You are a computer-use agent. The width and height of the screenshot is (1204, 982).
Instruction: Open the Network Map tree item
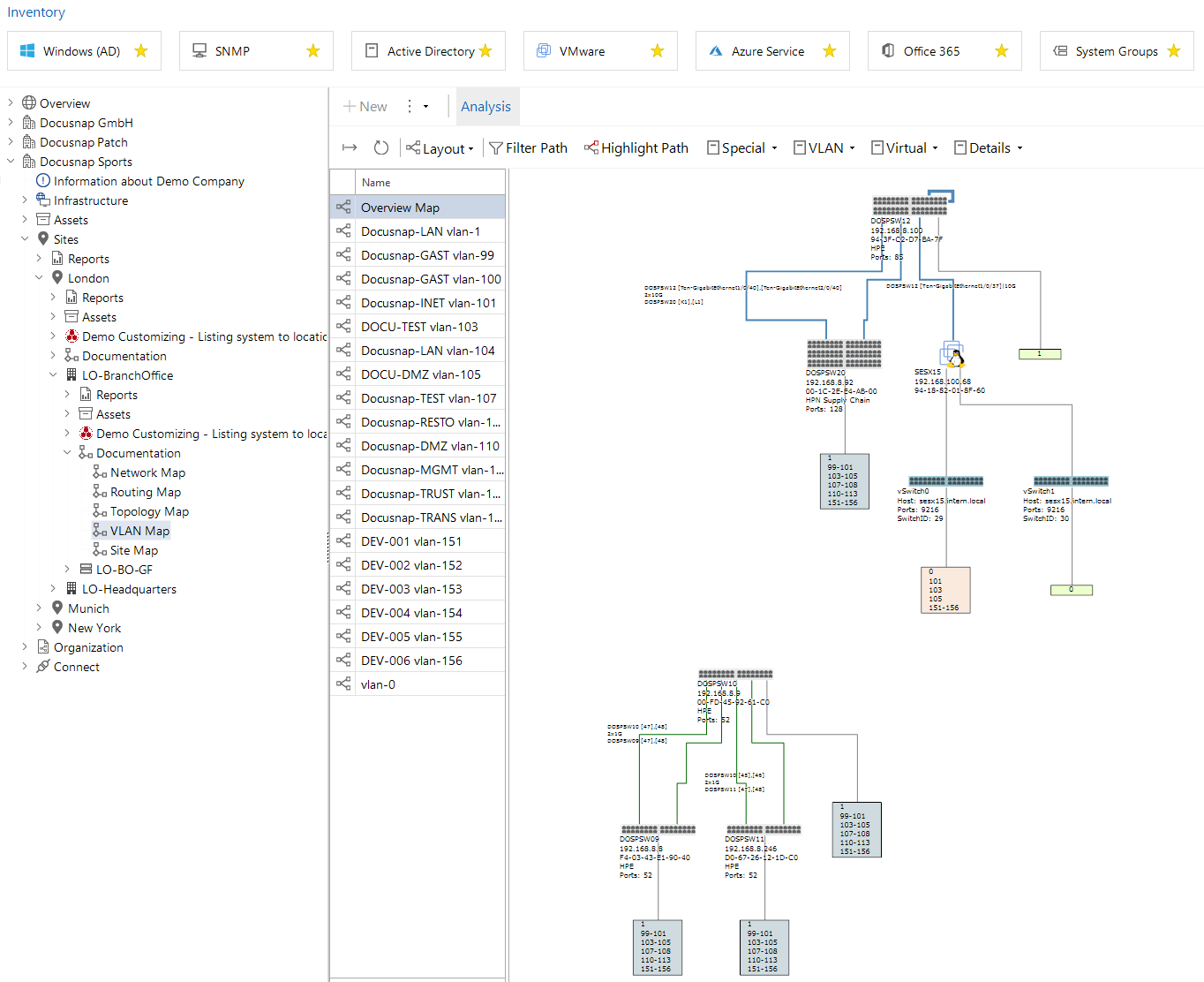pyautogui.click(x=147, y=472)
